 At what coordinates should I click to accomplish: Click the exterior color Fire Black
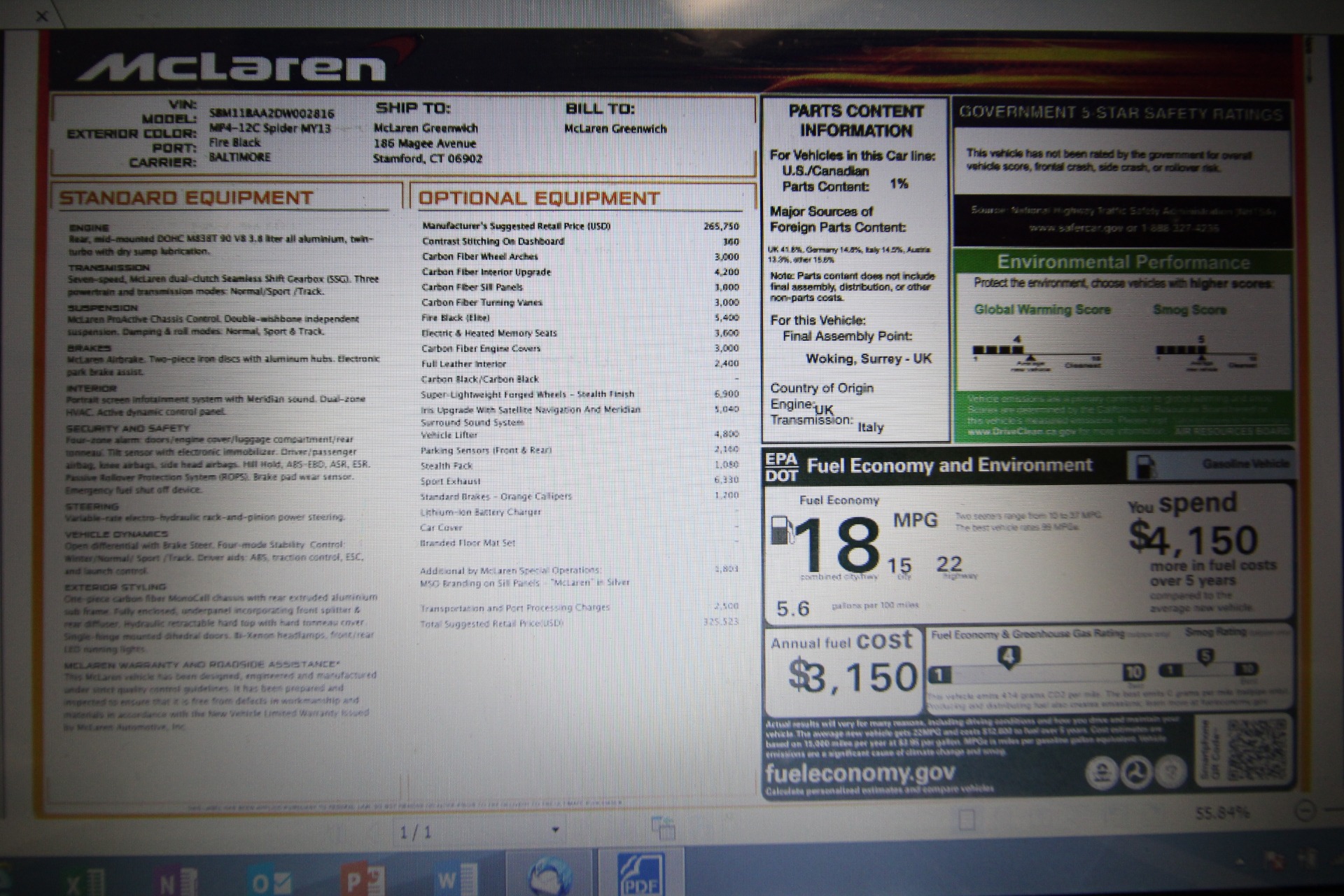[234, 143]
